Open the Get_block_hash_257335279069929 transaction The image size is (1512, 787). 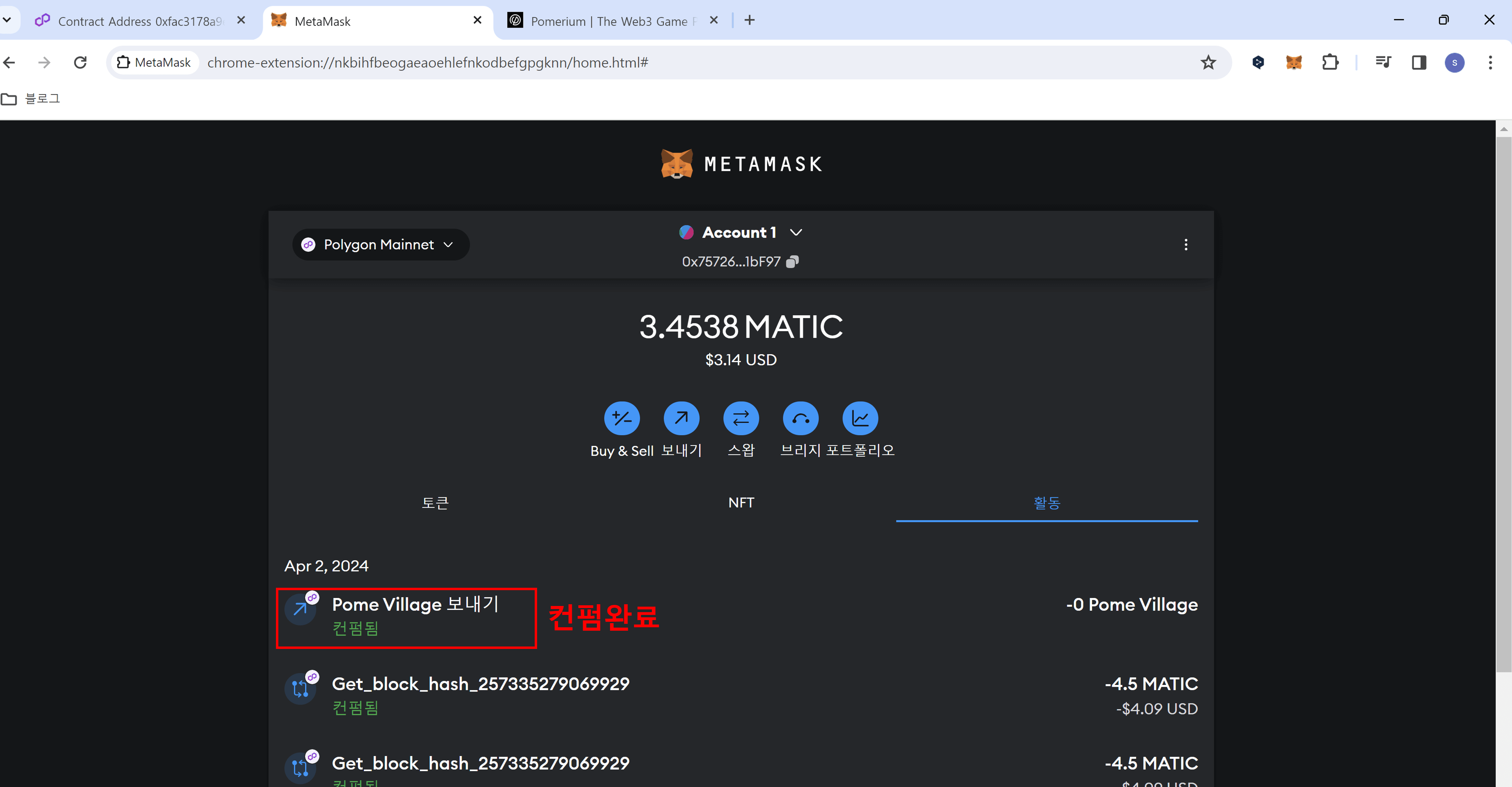pos(480,683)
